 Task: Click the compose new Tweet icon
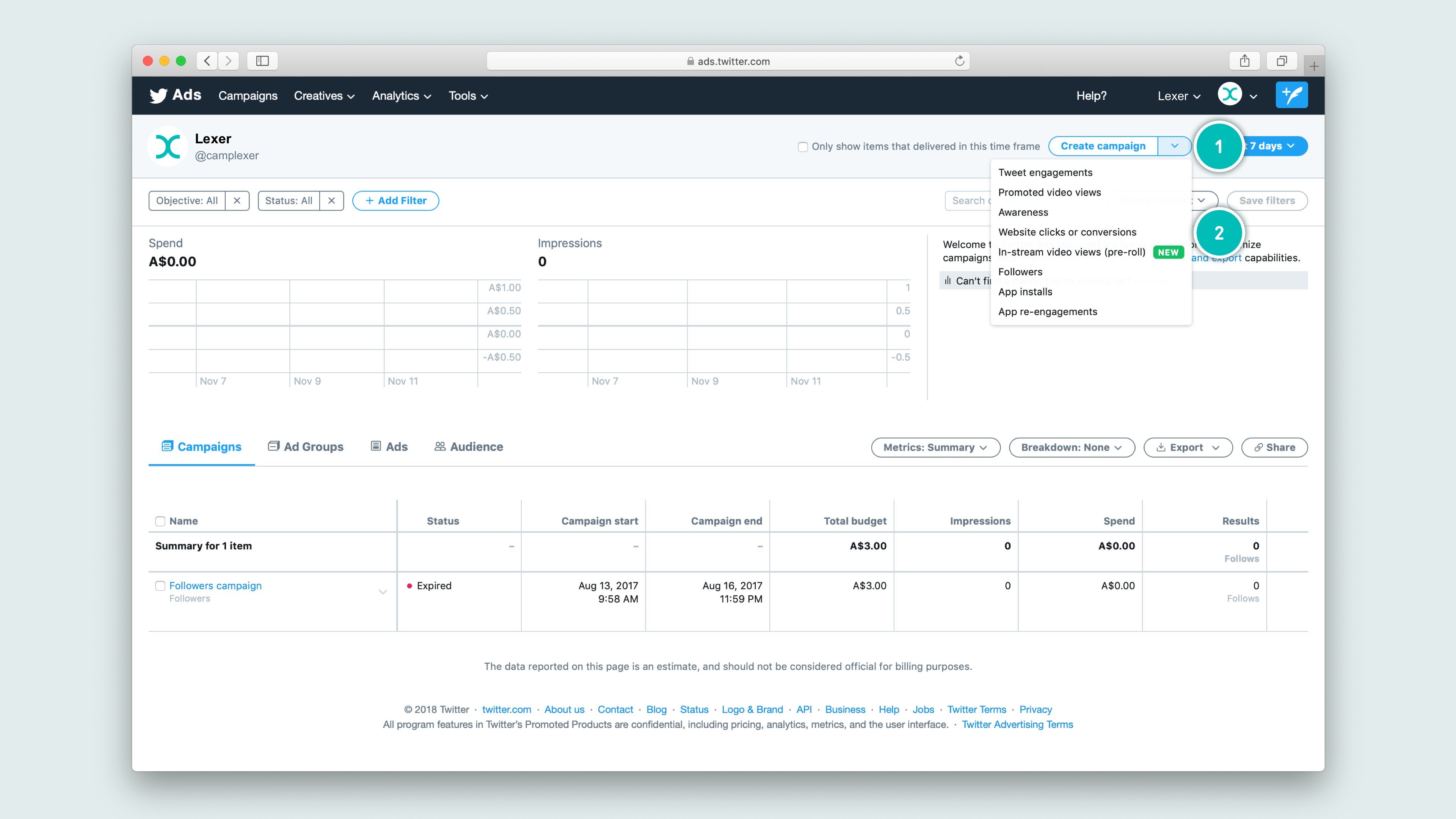tap(1291, 95)
